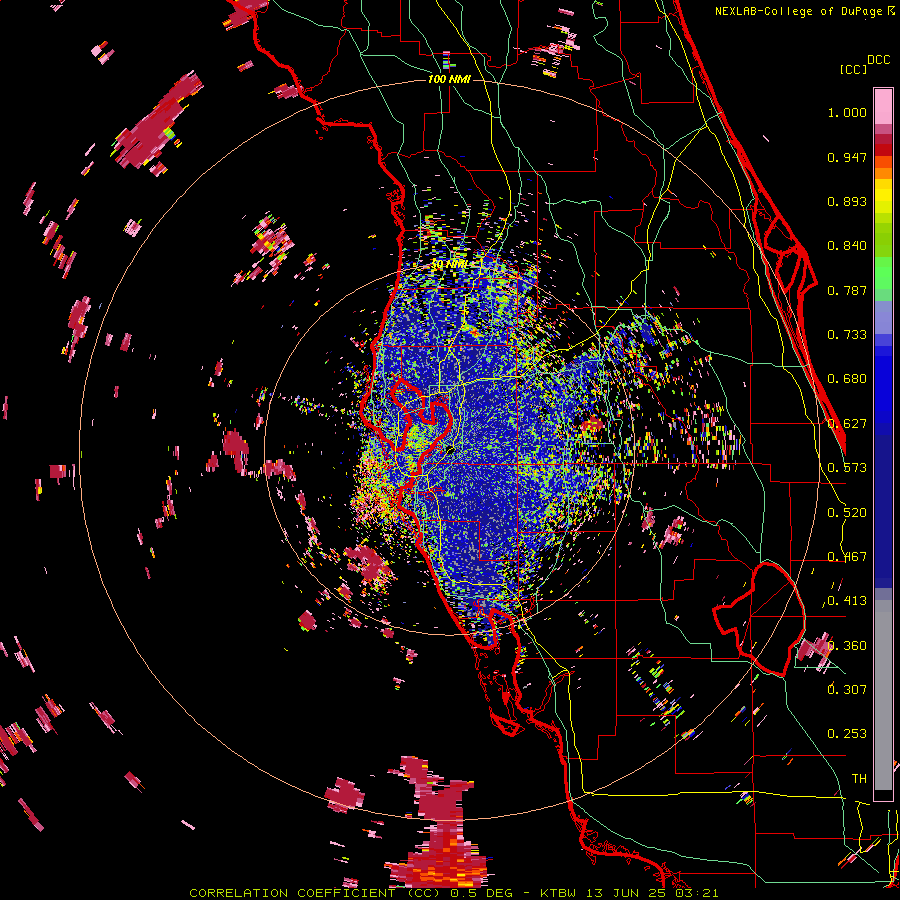Click the 0.307 scale value
The height and width of the screenshot is (900, 900).
[847, 690]
